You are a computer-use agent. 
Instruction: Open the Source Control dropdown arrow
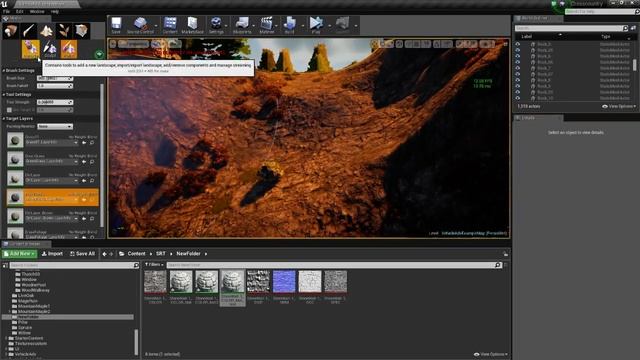(x=156, y=26)
